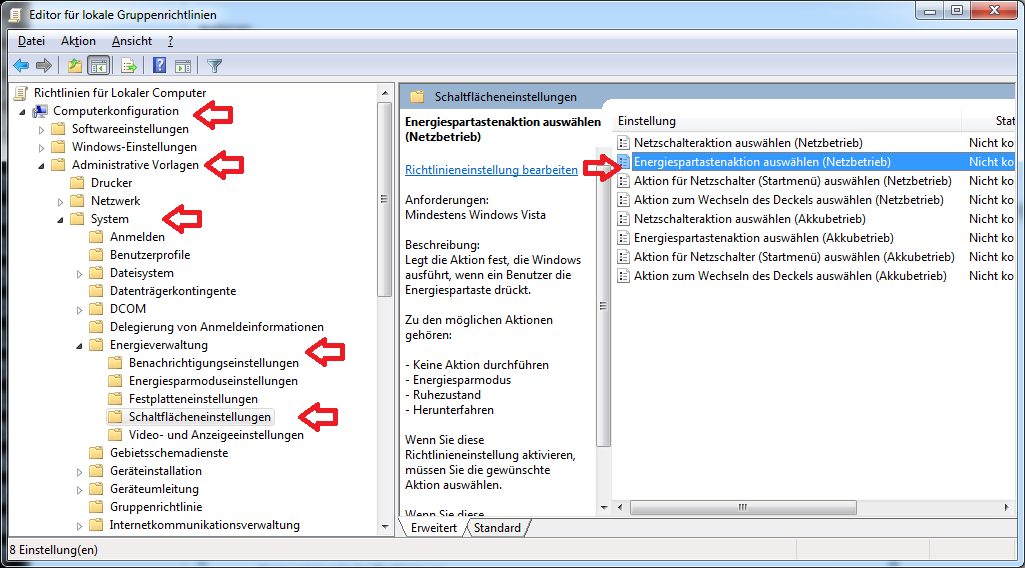
Task: Toggle the action pane toolbar icon
Action: [x=183, y=66]
